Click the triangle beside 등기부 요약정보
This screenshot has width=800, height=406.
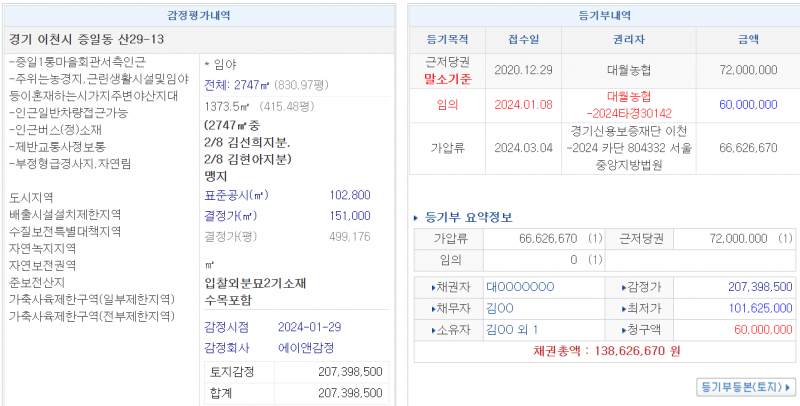(x=417, y=217)
